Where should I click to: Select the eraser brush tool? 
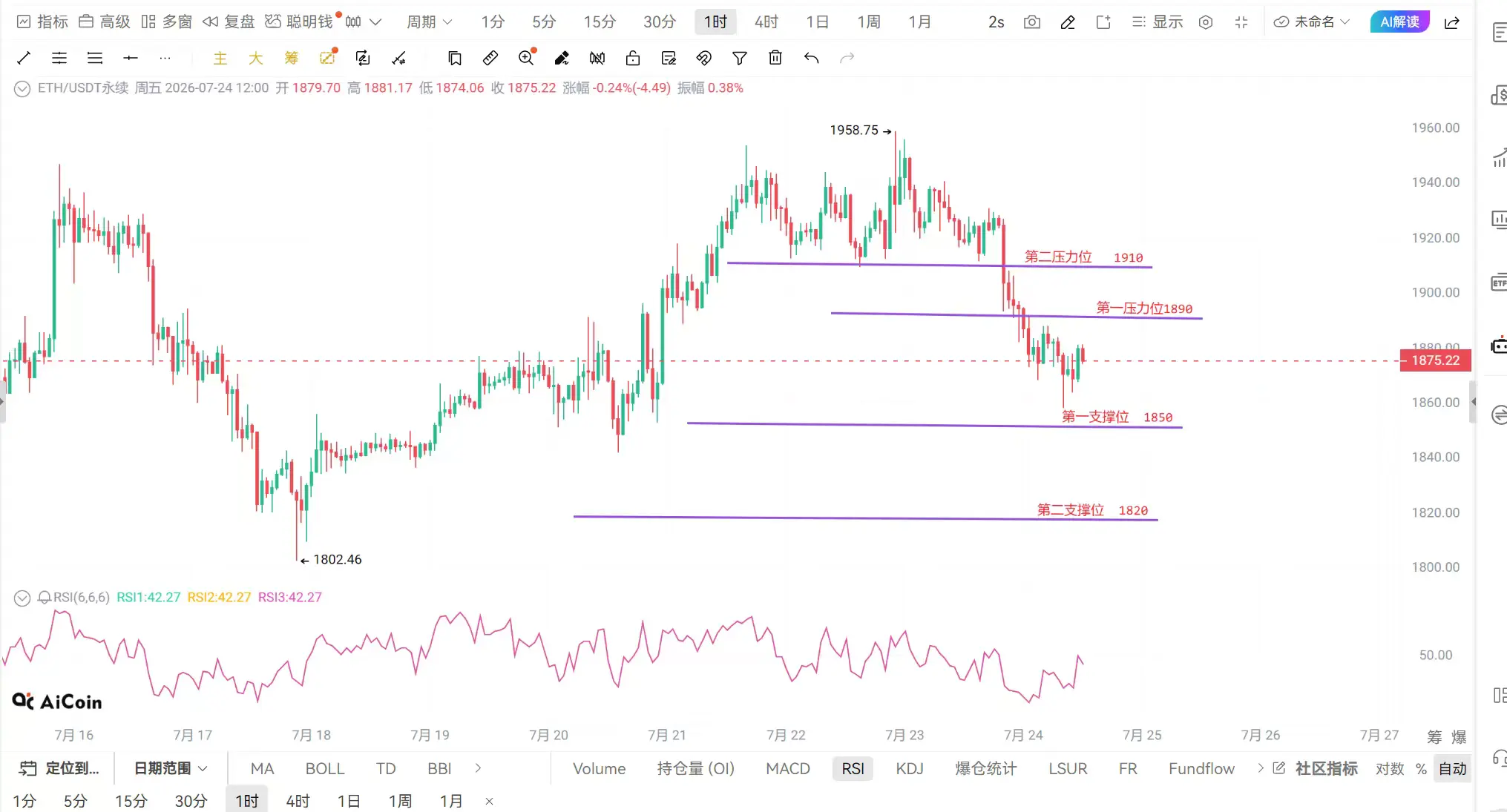pyautogui.click(x=562, y=58)
